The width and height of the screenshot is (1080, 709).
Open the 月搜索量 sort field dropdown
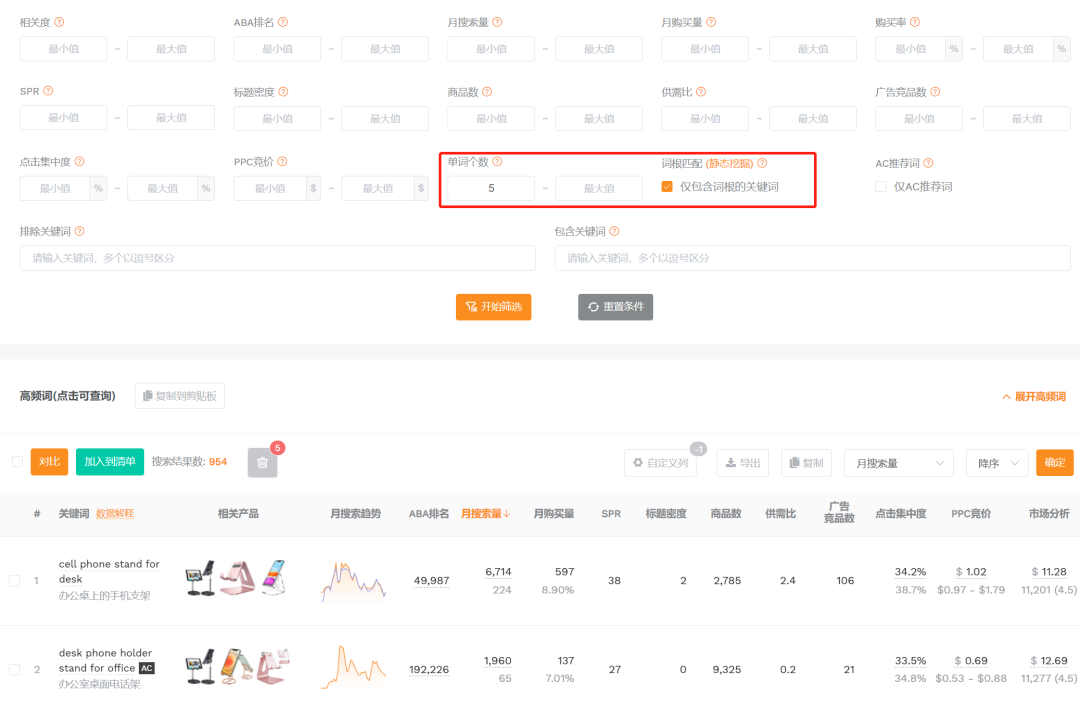click(x=898, y=462)
